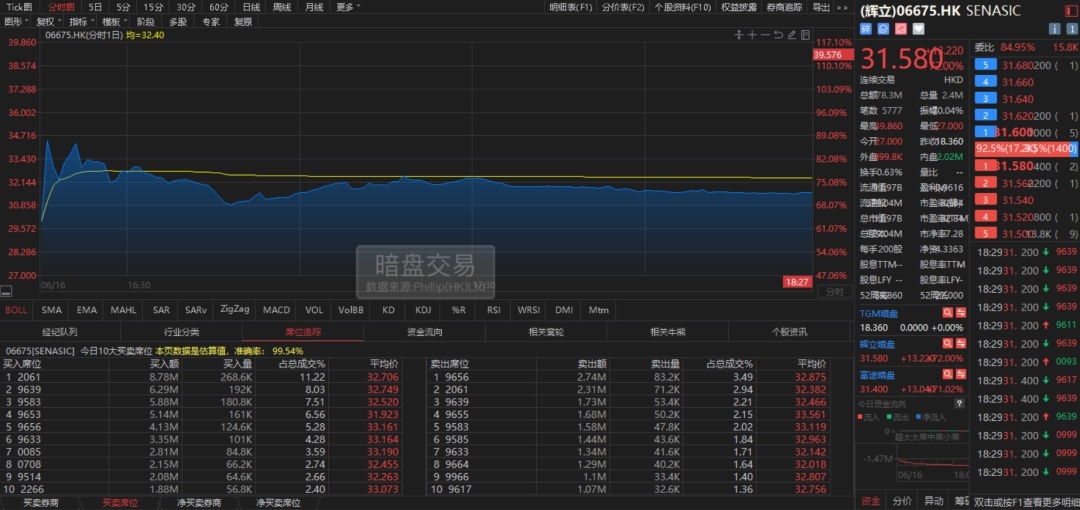Search TGM暗盘 with magnifier icon
Viewport: 1080px width, 510px height.
(948, 313)
